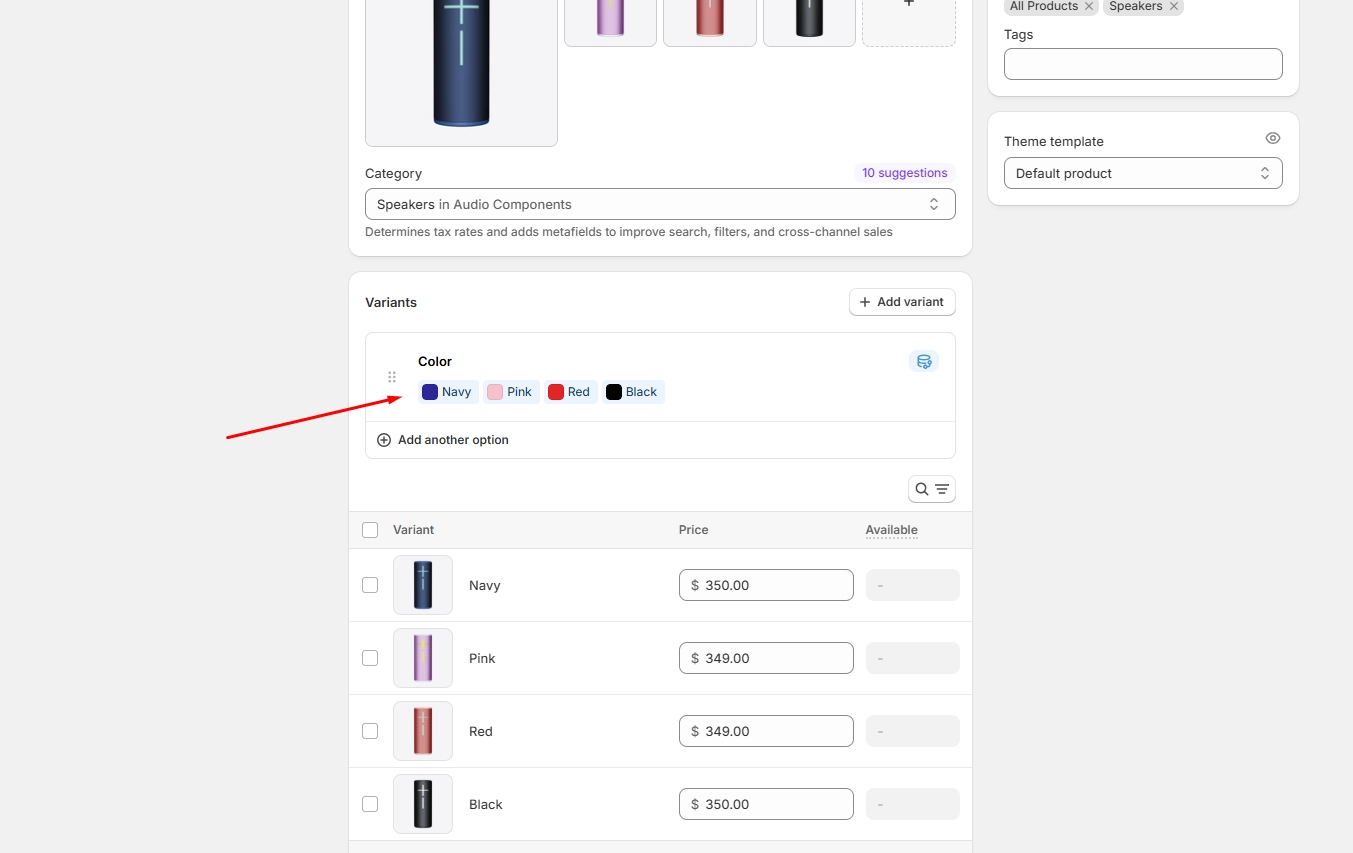Image resolution: width=1353 pixels, height=853 pixels.
Task: Remove the All Products collection tag
Action: point(1089,6)
